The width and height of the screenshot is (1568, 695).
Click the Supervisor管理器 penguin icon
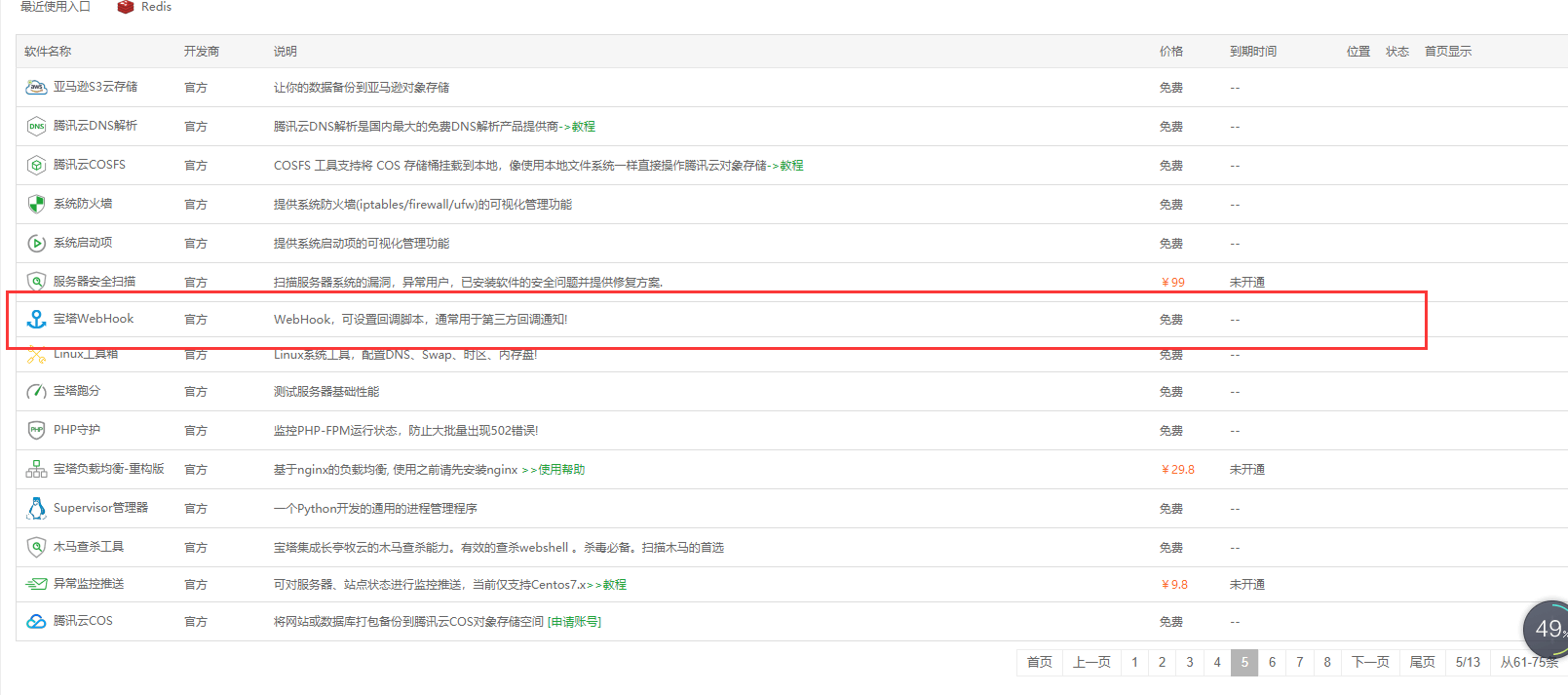point(36,508)
